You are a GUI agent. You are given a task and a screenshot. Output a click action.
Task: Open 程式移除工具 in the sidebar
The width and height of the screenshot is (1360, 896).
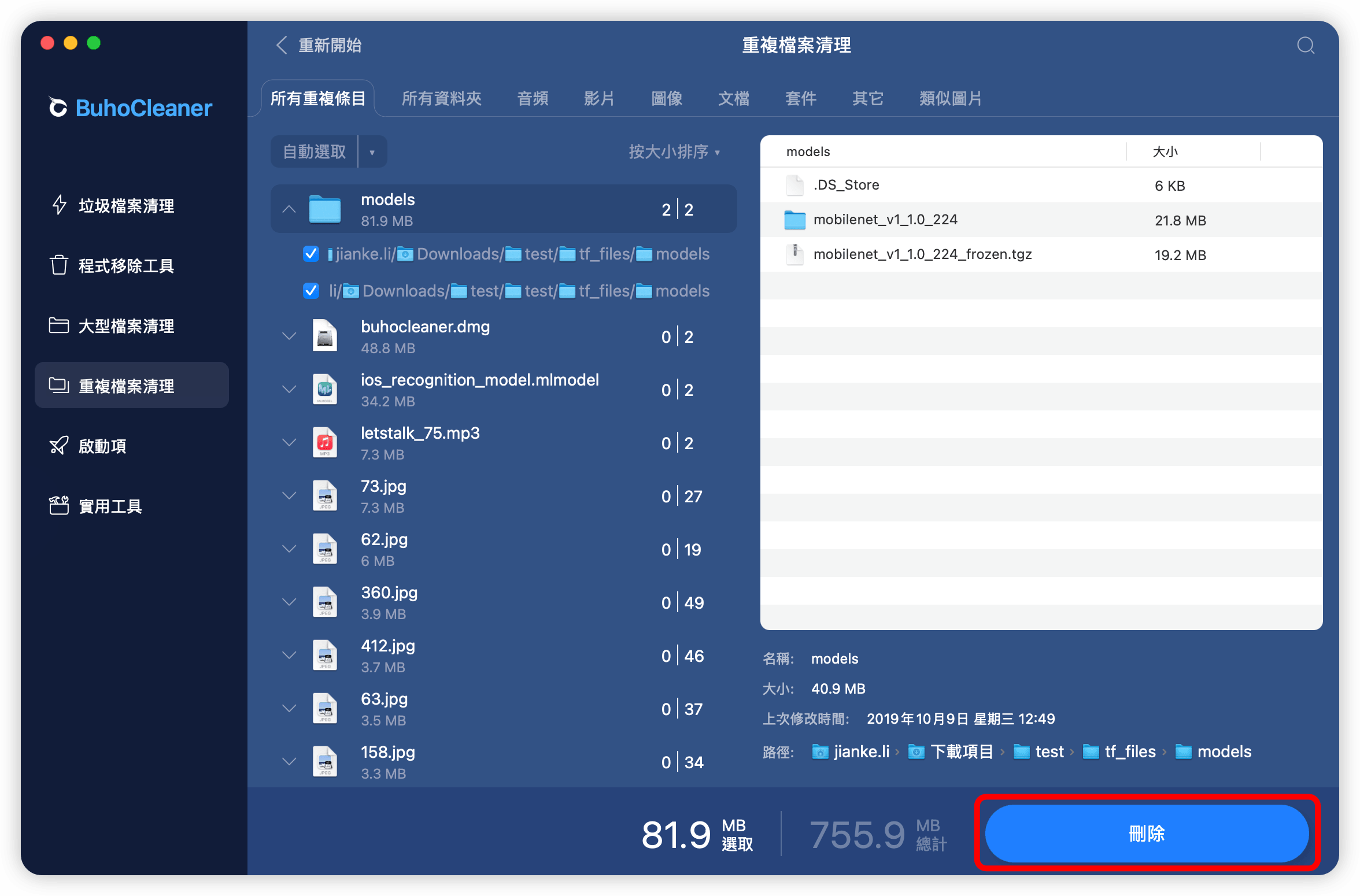pyautogui.click(x=132, y=266)
